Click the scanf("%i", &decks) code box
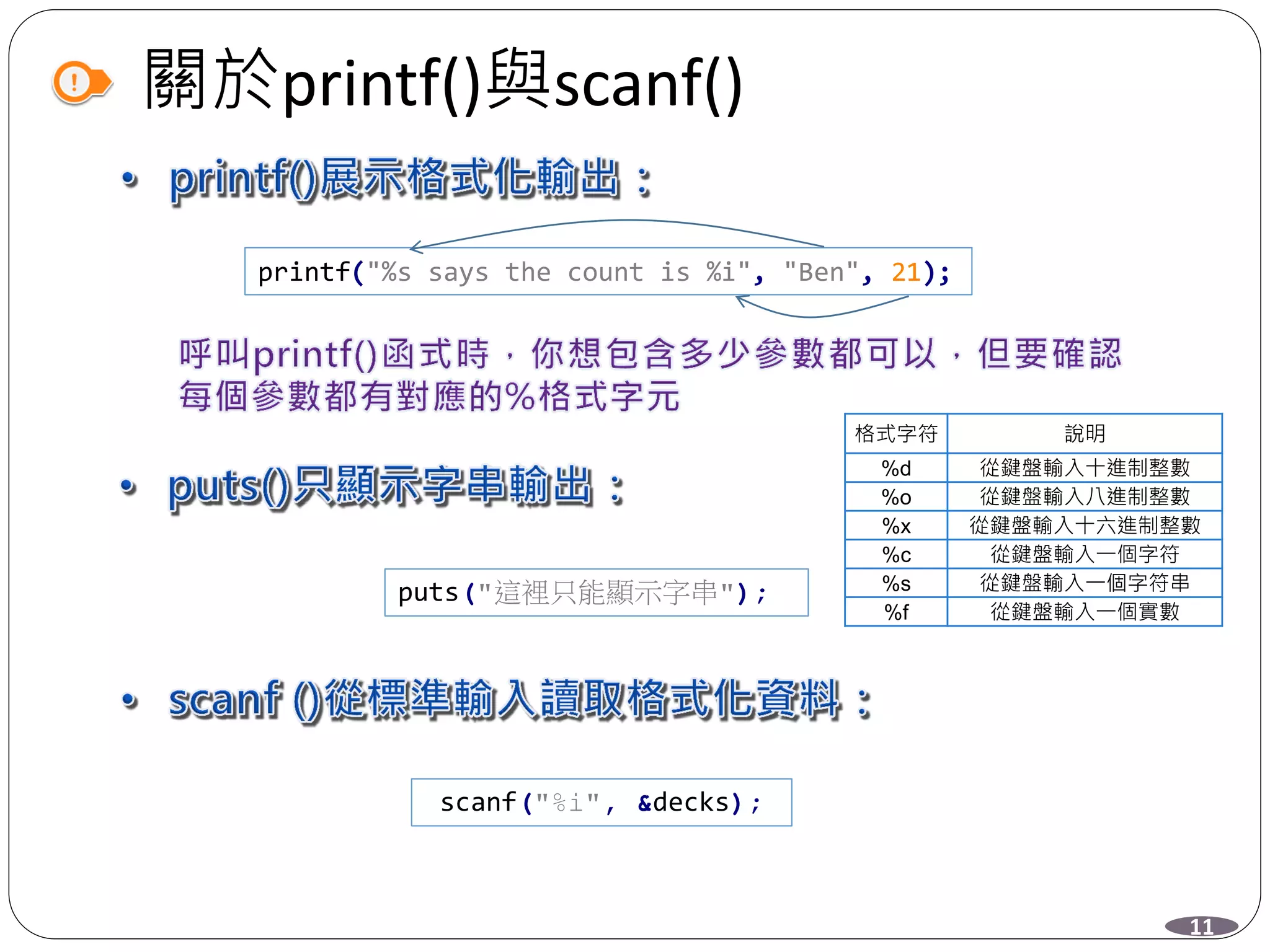This screenshot has width=1270, height=952. tap(602, 803)
